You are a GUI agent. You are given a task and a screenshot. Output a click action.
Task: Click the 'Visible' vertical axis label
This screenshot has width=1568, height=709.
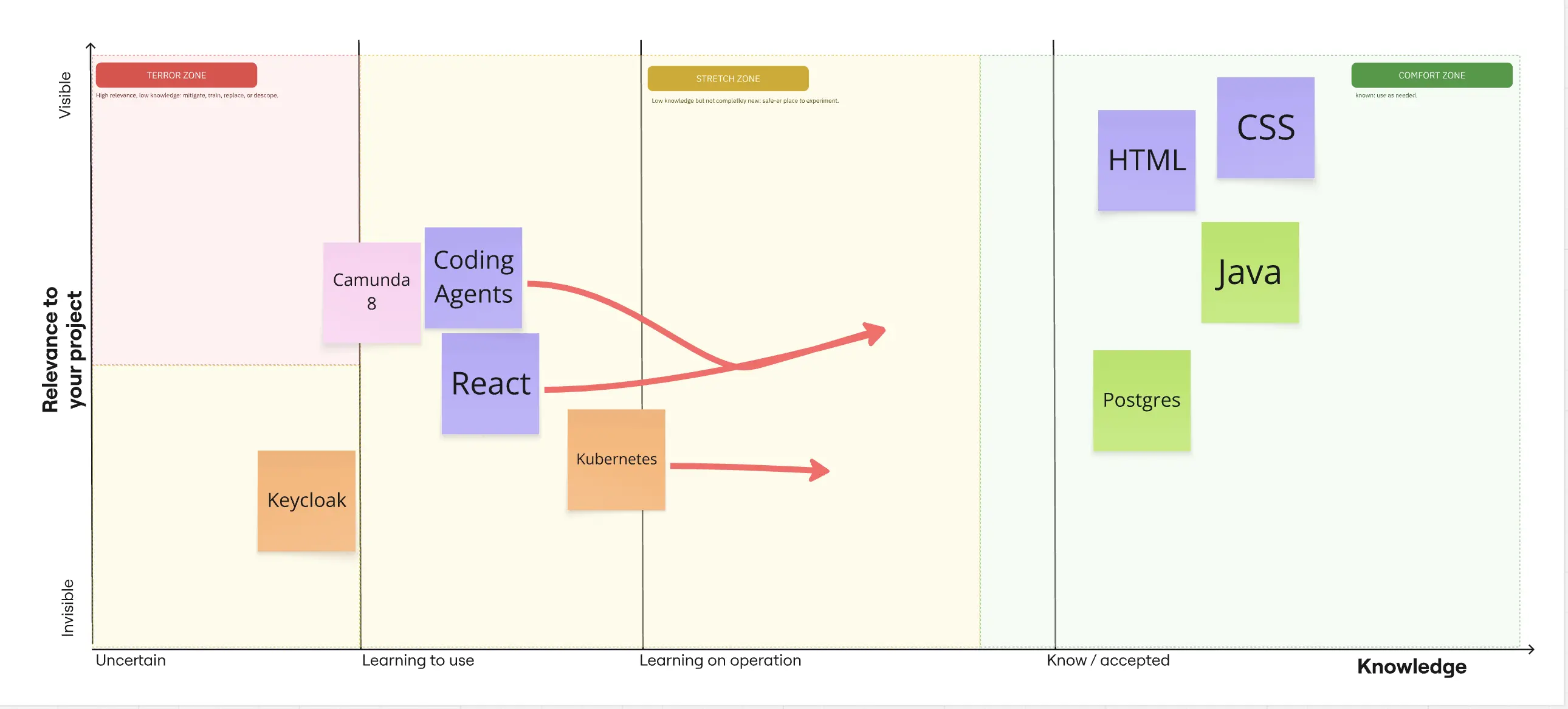click(x=64, y=95)
